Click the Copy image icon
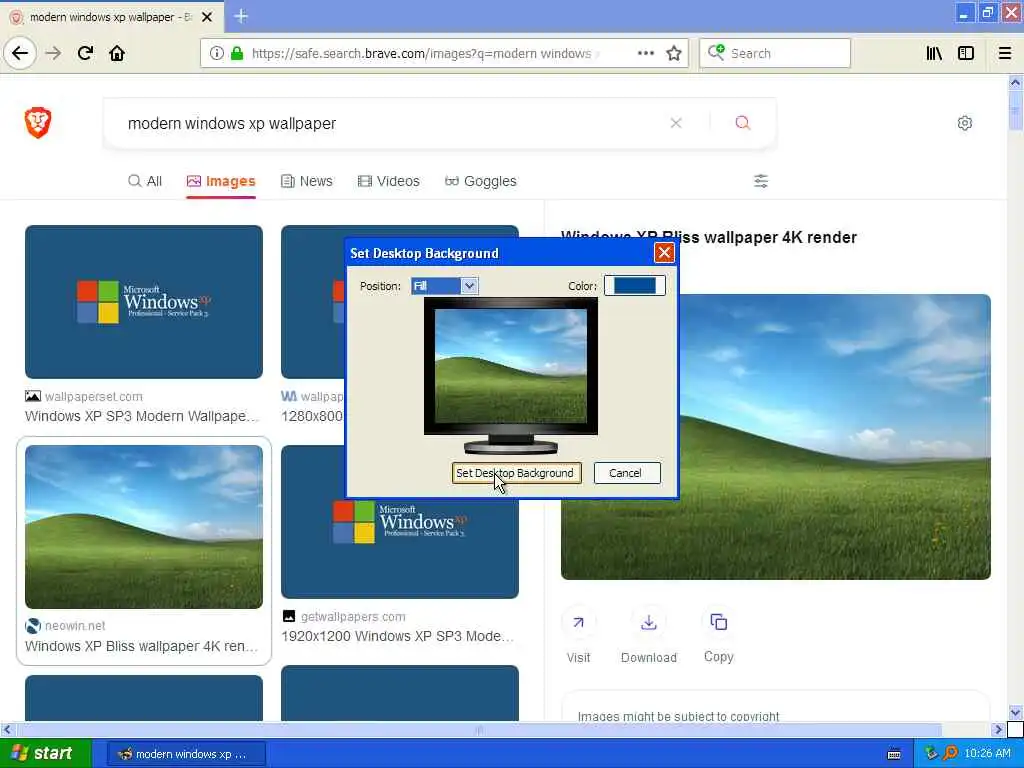 click(718, 622)
